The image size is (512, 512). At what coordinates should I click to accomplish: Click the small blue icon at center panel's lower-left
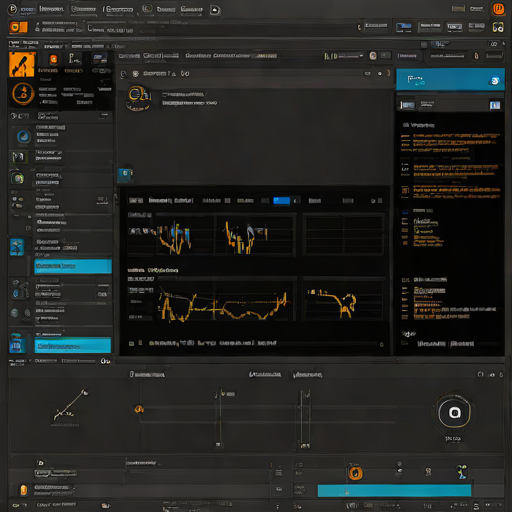point(125,174)
